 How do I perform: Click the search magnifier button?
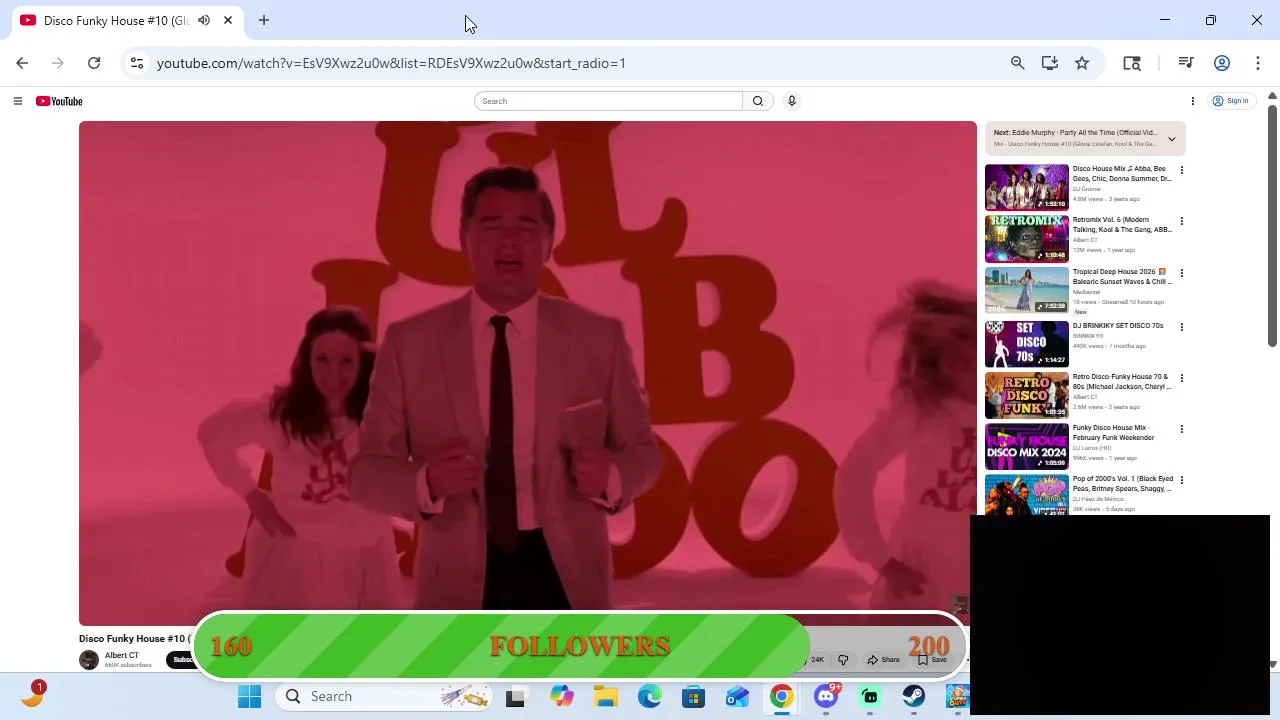pos(758,101)
